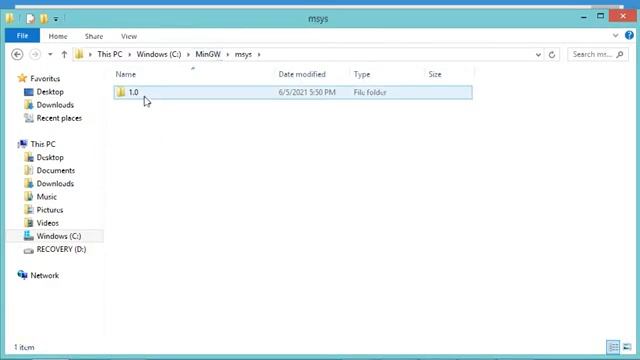Open Documents under This PC

(x=56, y=170)
